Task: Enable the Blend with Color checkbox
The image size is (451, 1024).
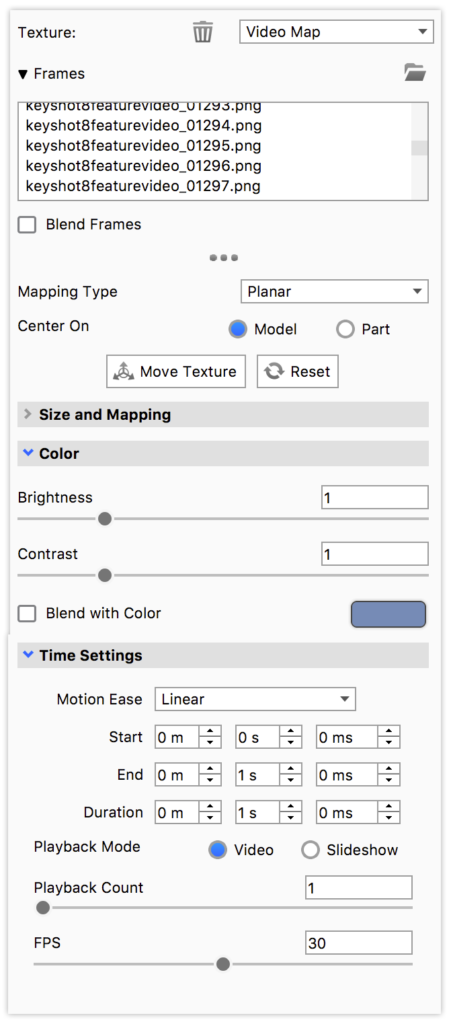Action: tap(27, 614)
